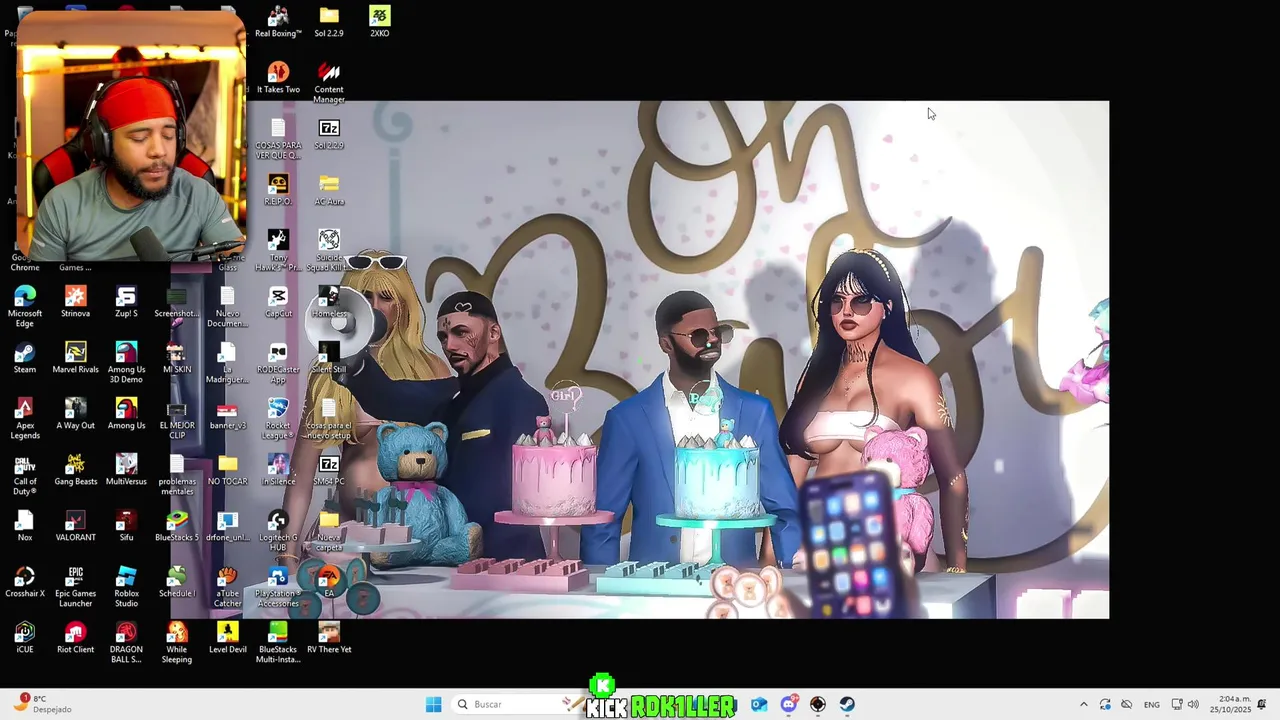
Task: Launch Call of Duty desktop icon
Action: [x=25, y=474]
